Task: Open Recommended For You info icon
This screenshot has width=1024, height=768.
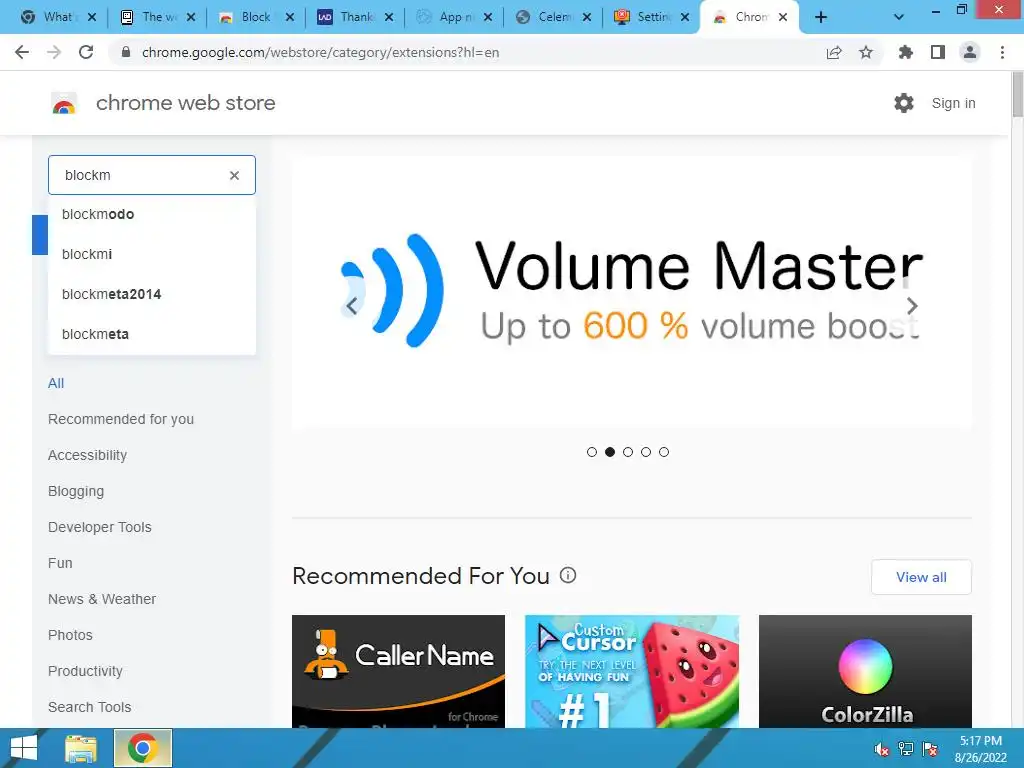Action: 568,575
